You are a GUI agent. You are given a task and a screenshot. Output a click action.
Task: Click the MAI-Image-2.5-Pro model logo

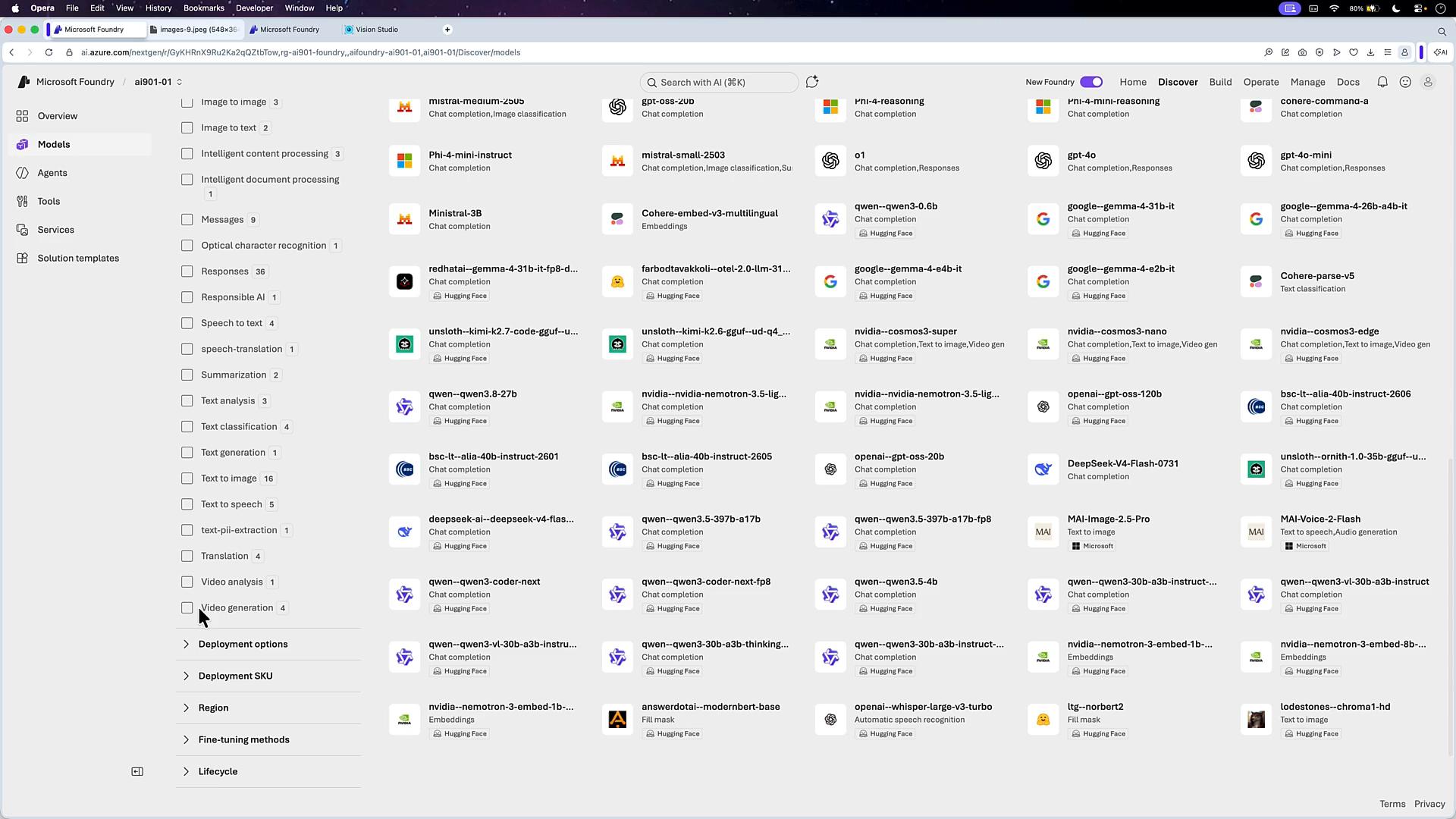(x=1043, y=532)
